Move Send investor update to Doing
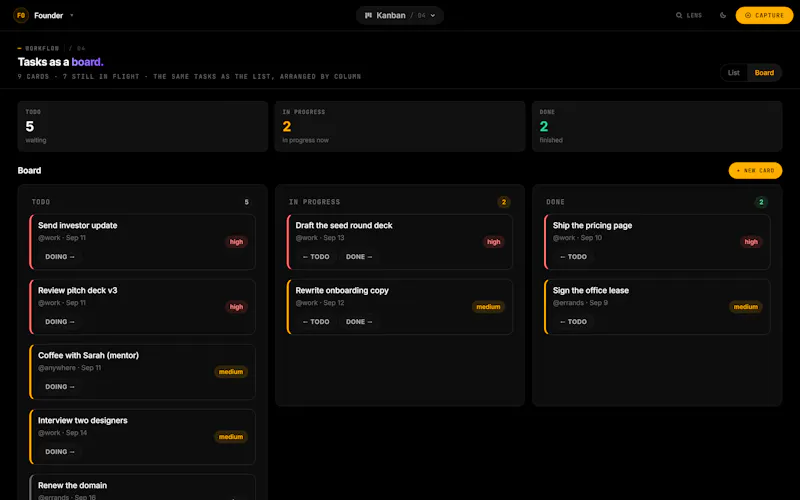The width and height of the screenshot is (800, 500). coord(60,257)
